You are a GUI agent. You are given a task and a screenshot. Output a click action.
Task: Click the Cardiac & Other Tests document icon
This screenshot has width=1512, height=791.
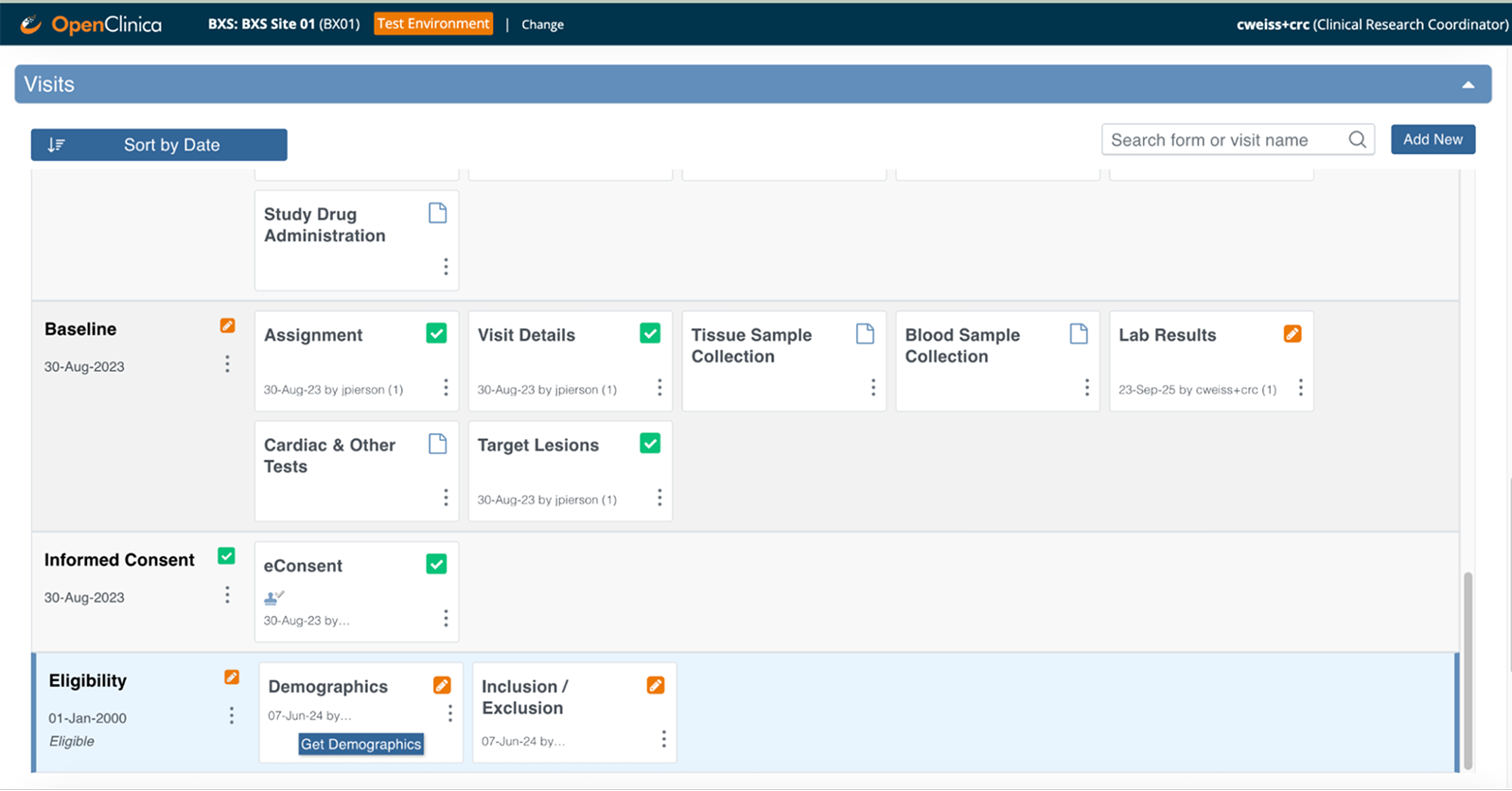tap(437, 444)
